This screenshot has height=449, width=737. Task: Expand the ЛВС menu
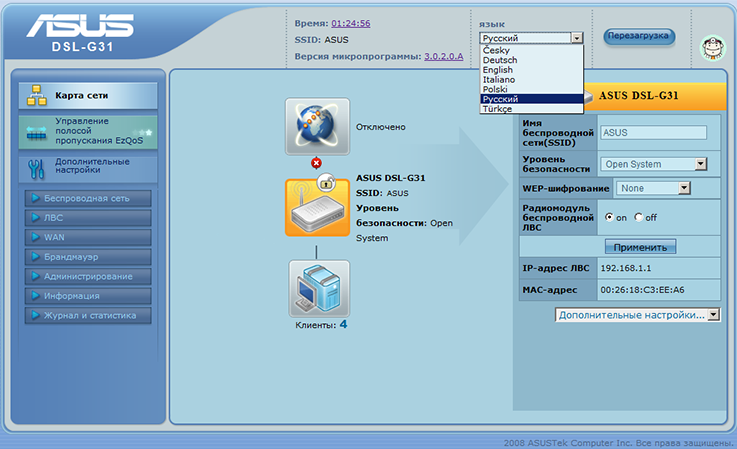[88, 218]
